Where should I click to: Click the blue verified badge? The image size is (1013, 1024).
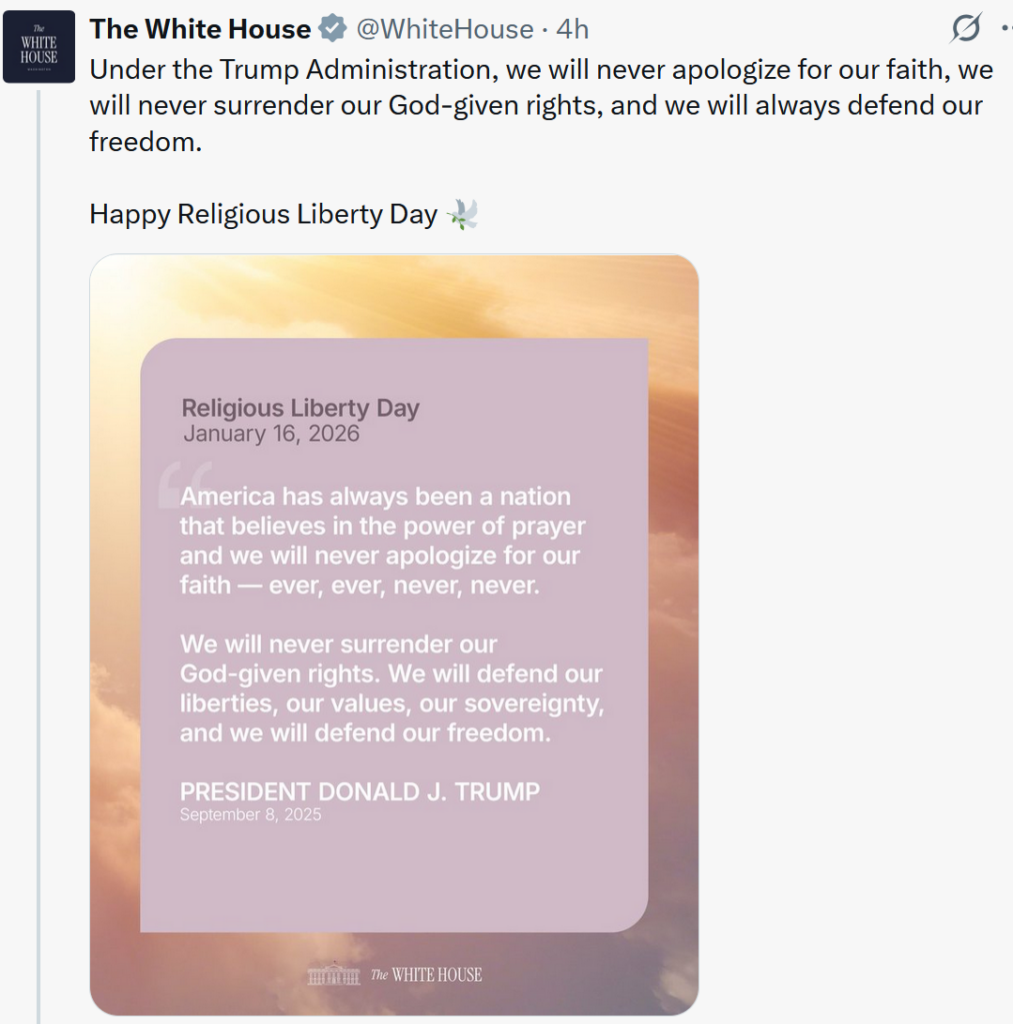point(332,29)
